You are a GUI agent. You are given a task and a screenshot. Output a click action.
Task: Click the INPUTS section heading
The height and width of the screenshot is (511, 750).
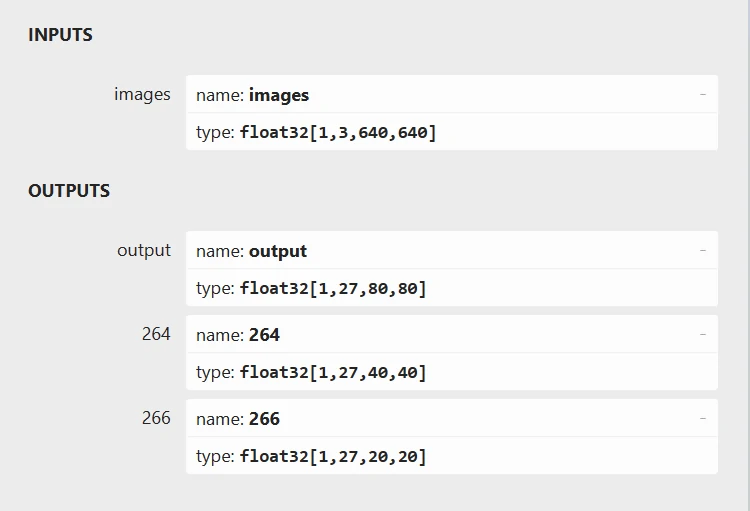click(x=60, y=35)
